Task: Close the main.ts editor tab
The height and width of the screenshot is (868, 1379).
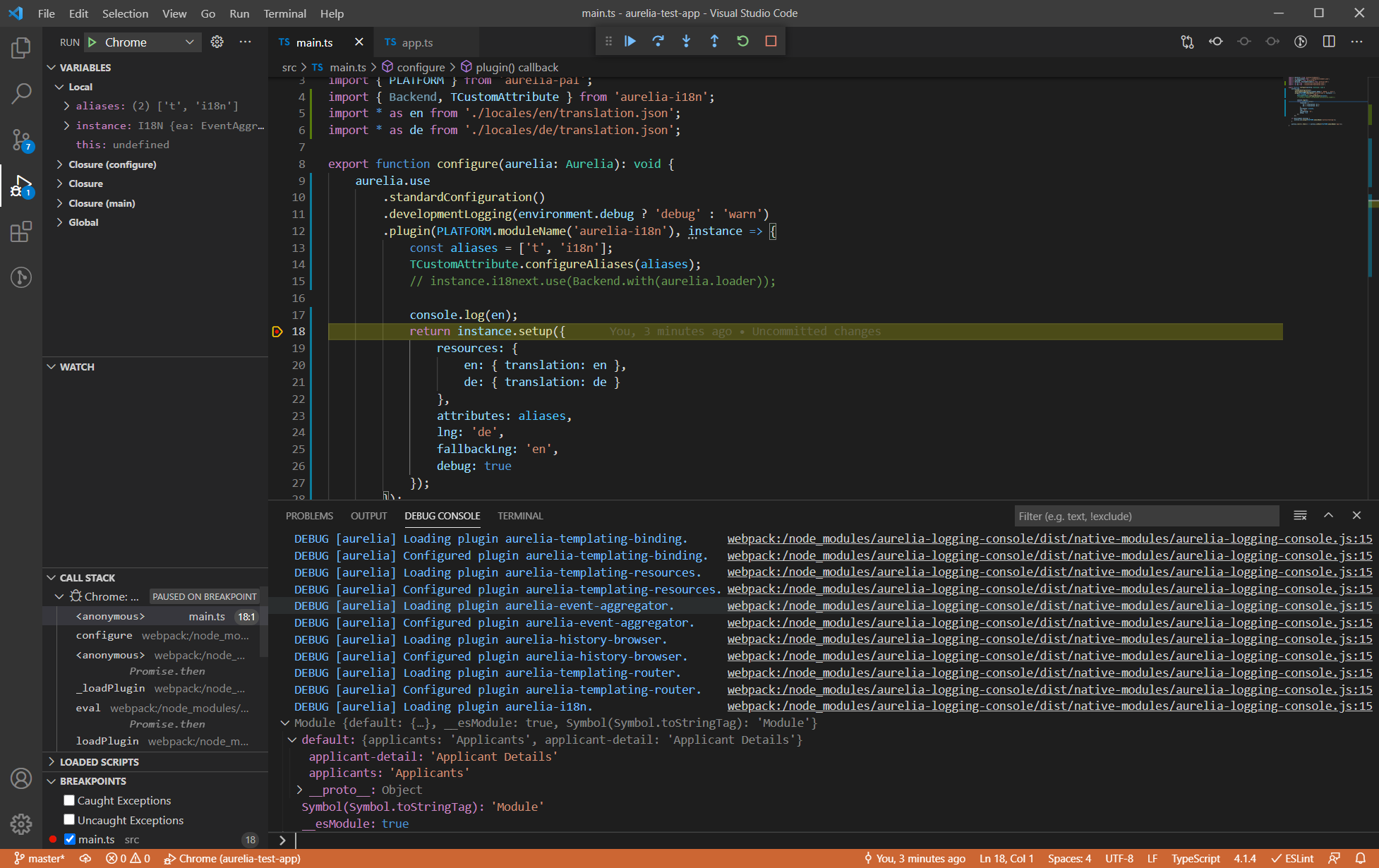Action: pos(359,42)
